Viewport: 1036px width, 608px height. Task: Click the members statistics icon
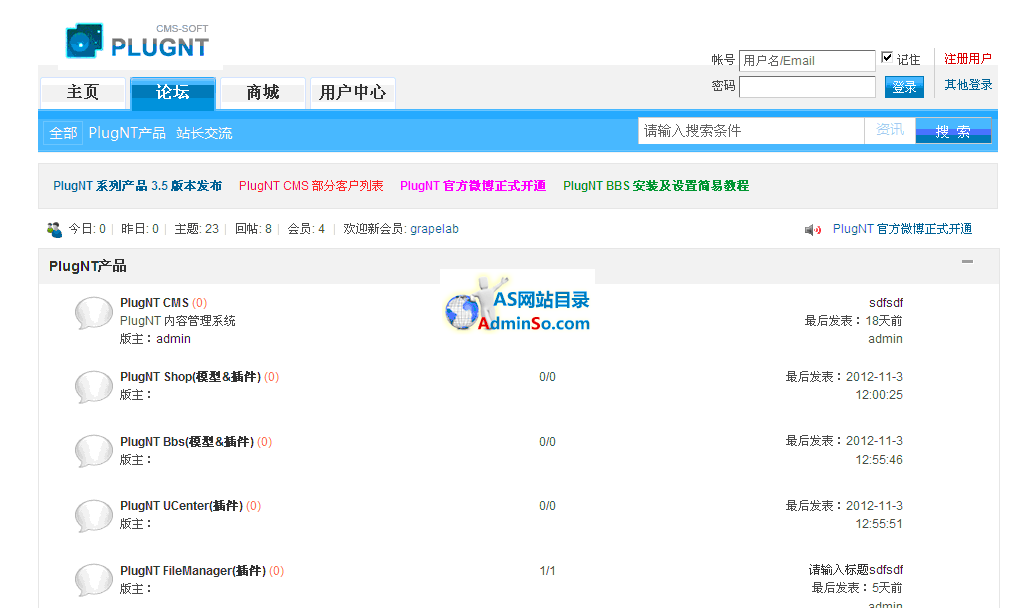pyautogui.click(x=54, y=229)
